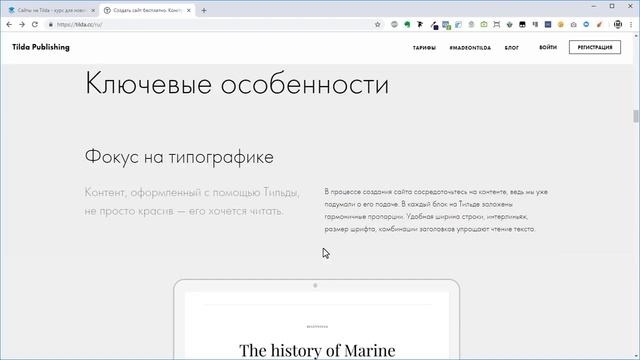Bookmark this page with the star
Screen dimensions: 640x360
pos(378,24)
